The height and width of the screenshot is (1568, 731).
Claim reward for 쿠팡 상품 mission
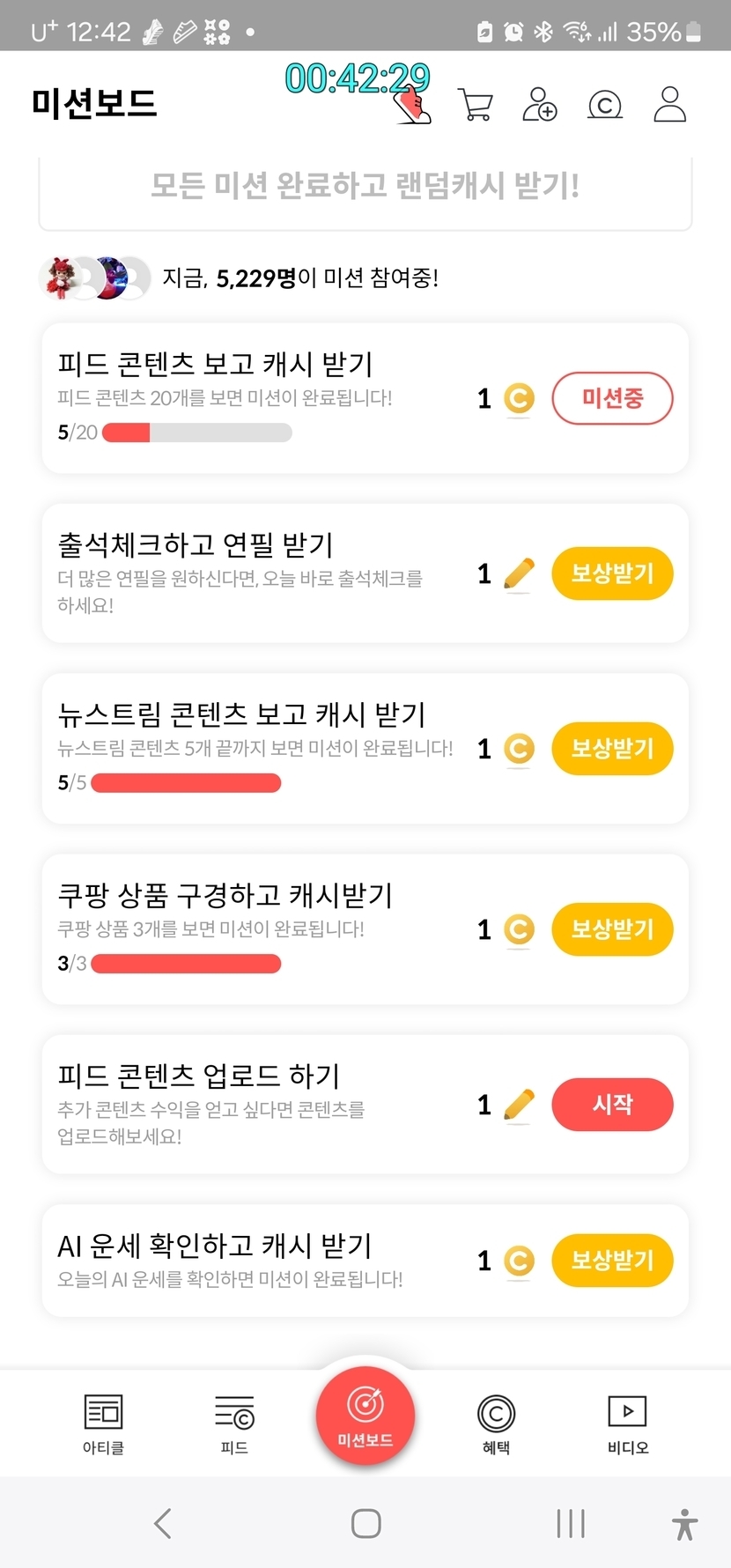(x=612, y=929)
